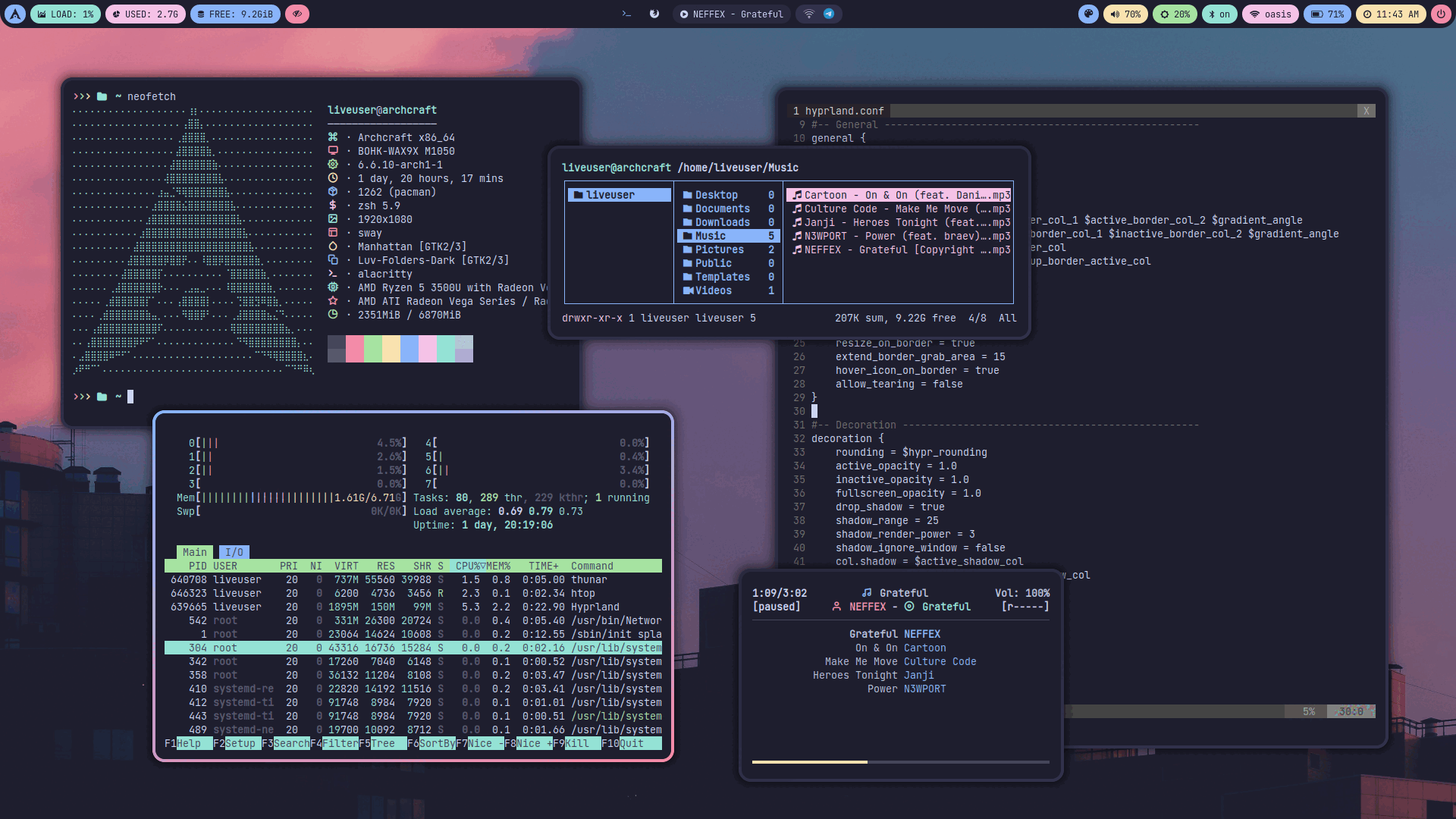Select the Downloads folder in ranger
Screen dimensions: 1456x819
pyautogui.click(x=721, y=222)
